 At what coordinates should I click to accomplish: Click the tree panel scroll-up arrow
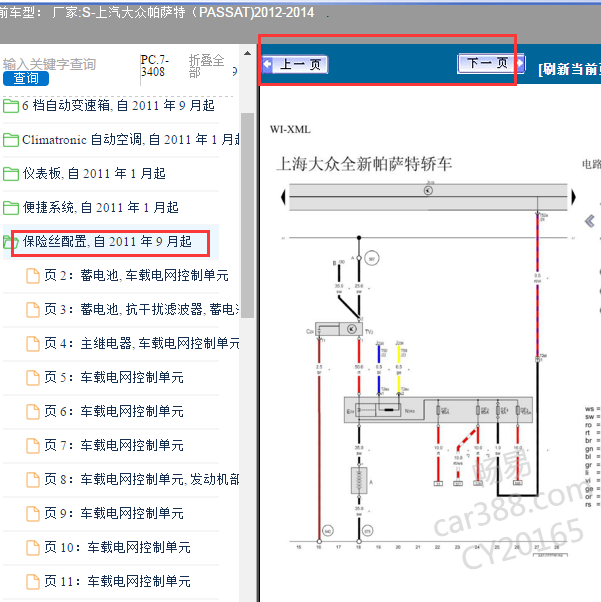(247, 53)
